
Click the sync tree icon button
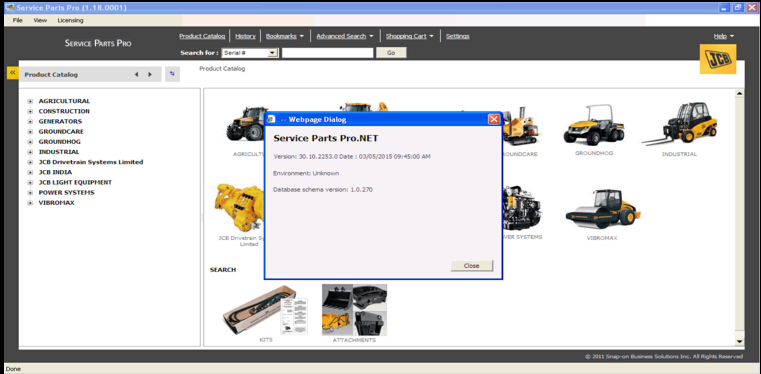tap(172, 74)
